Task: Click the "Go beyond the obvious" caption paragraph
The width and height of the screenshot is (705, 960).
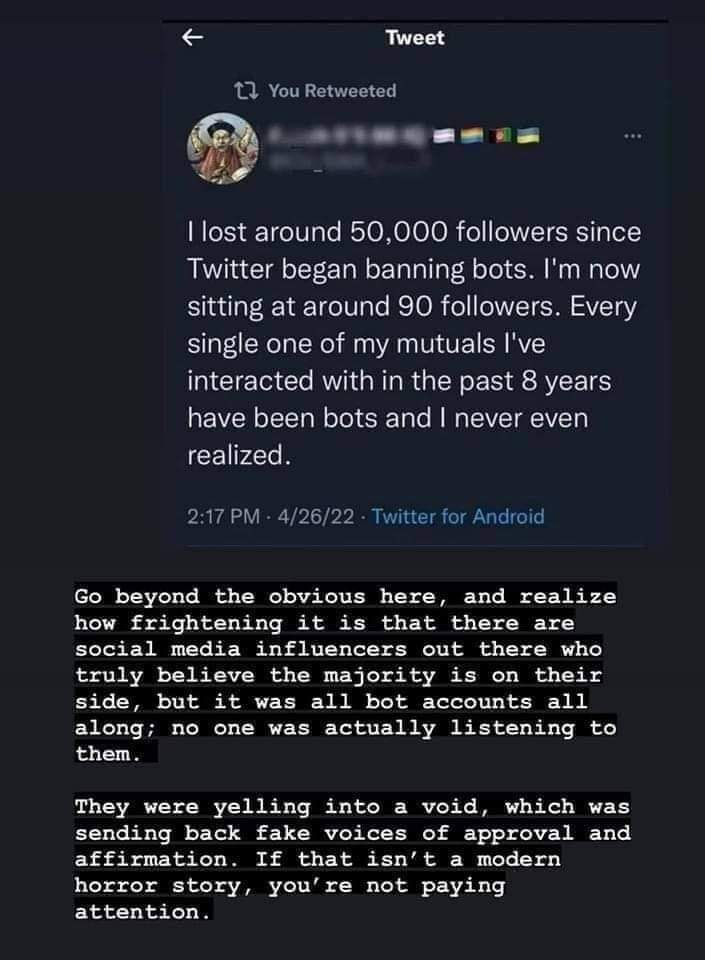Action: tap(345, 675)
